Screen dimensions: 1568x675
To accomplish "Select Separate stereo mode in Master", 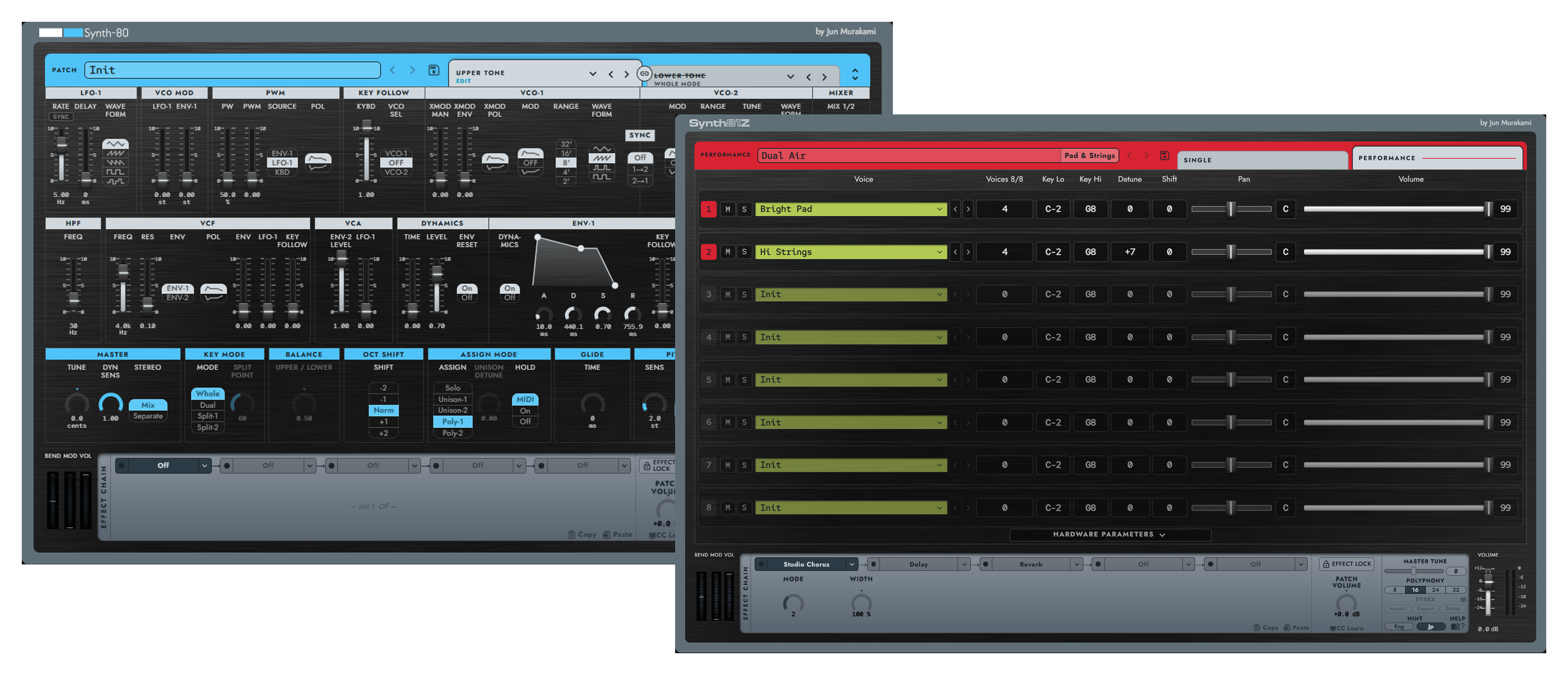I will [148, 416].
